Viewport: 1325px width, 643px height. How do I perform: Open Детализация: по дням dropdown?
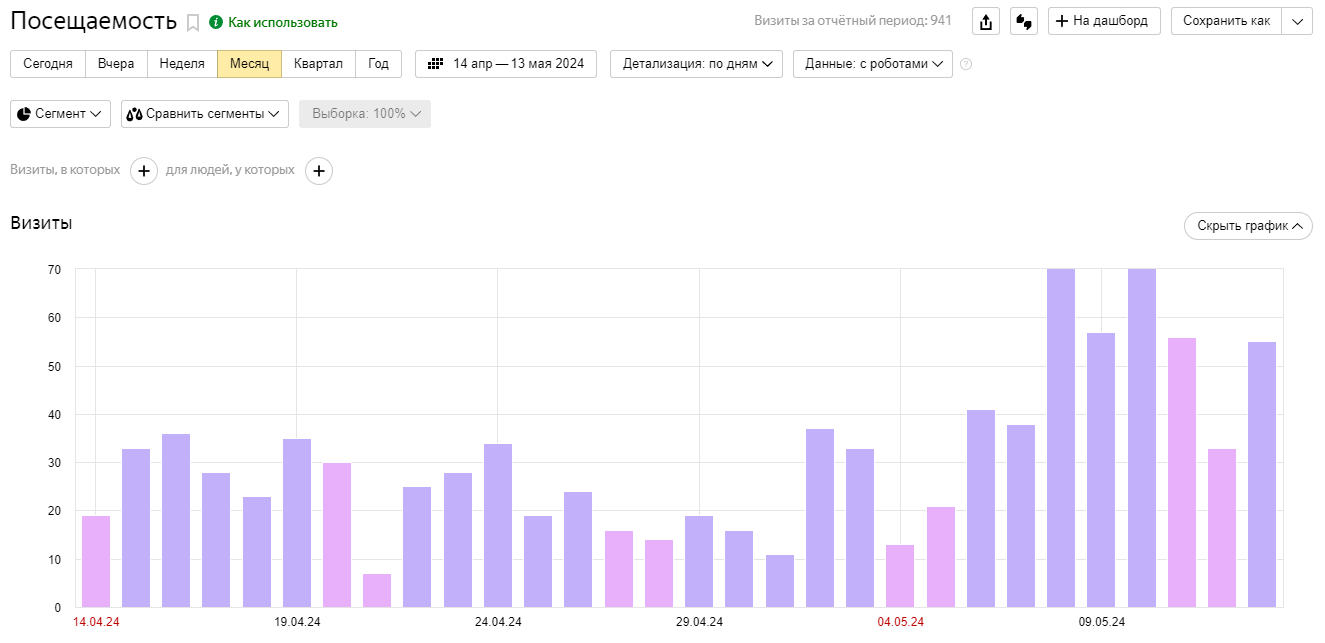[697, 64]
